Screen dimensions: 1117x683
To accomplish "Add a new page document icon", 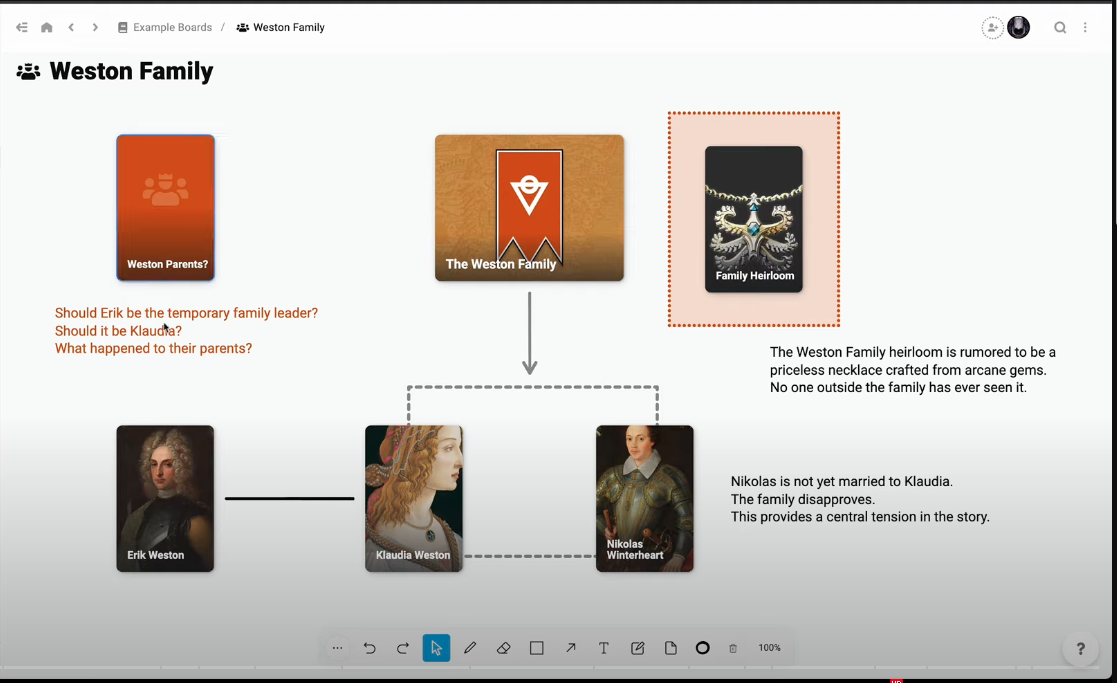I will click(670, 648).
